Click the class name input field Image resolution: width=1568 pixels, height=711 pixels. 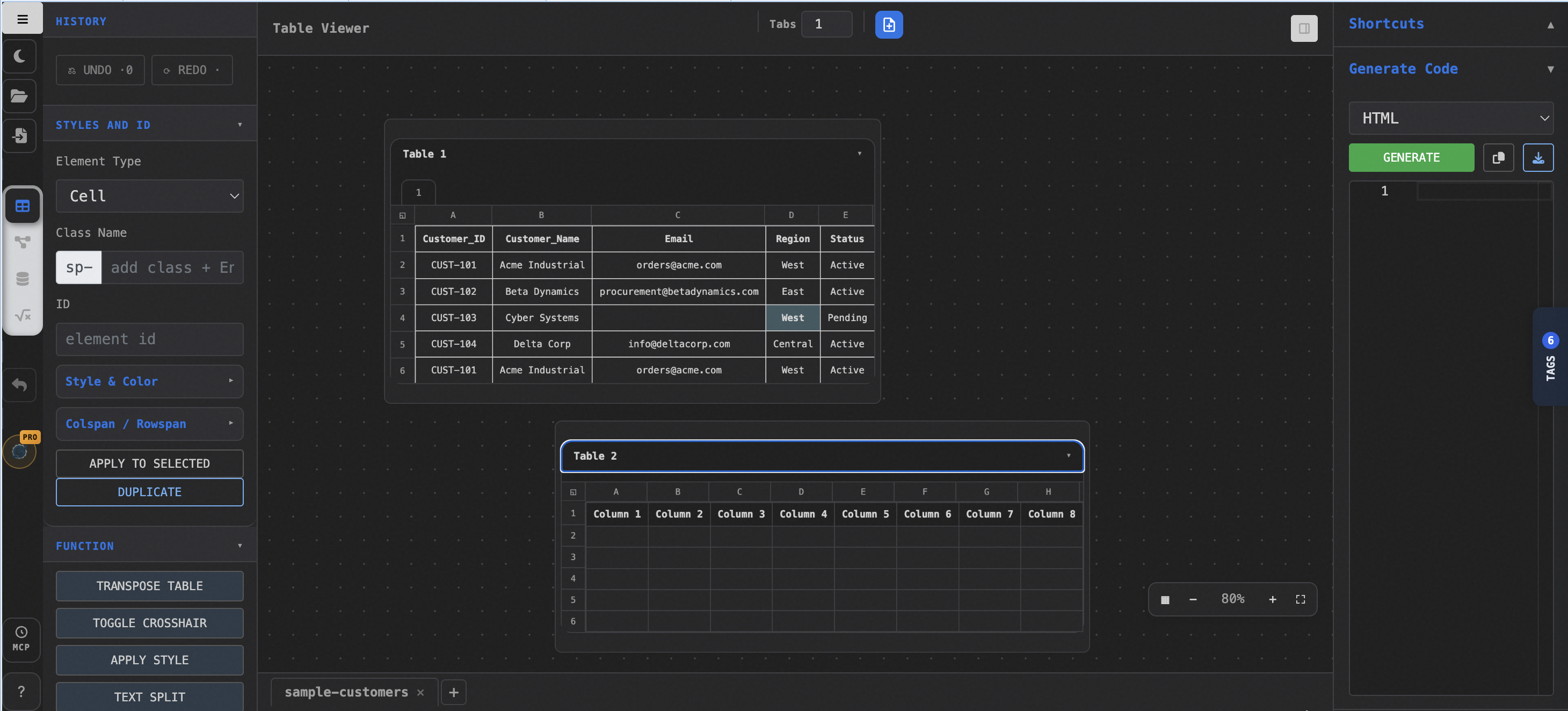coord(172,267)
